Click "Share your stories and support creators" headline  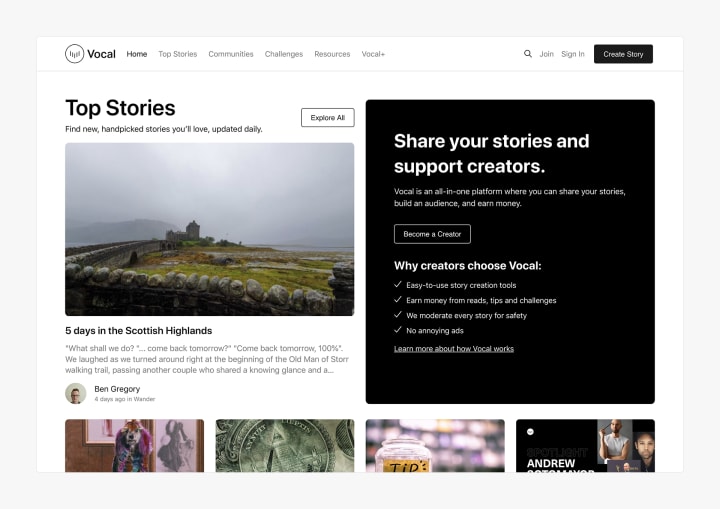[491, 153]
